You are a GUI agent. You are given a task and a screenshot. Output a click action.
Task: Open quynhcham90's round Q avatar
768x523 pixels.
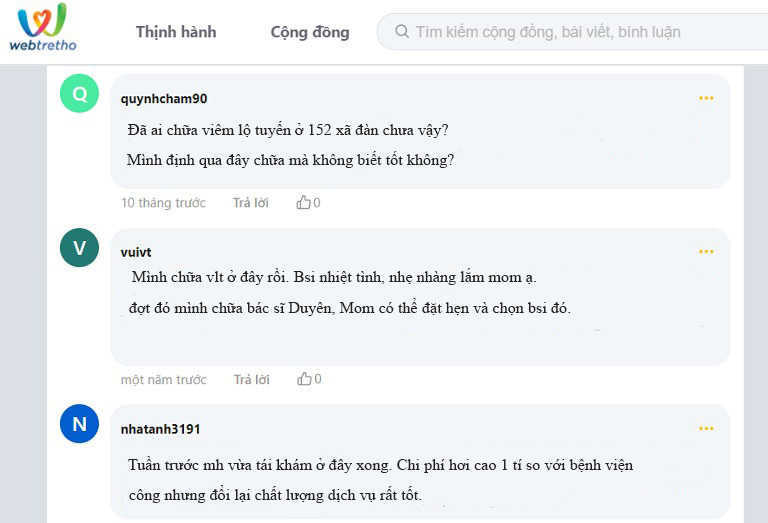[x=79, y=94]
